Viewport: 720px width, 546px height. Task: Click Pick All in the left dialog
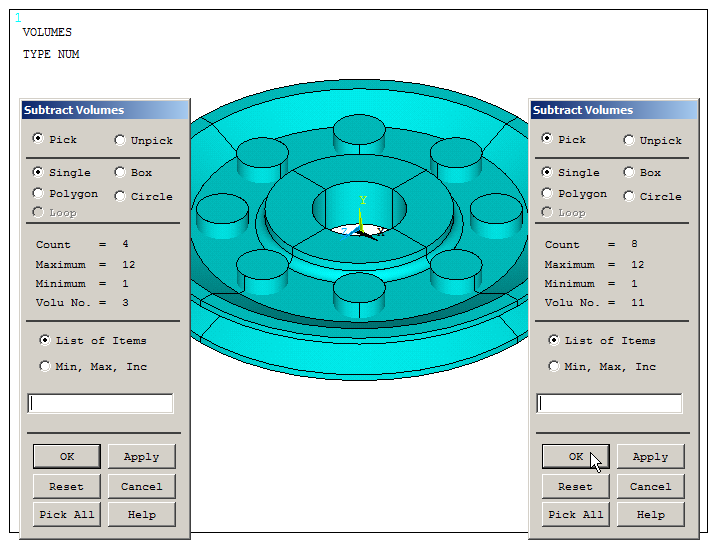pos(67,514)
